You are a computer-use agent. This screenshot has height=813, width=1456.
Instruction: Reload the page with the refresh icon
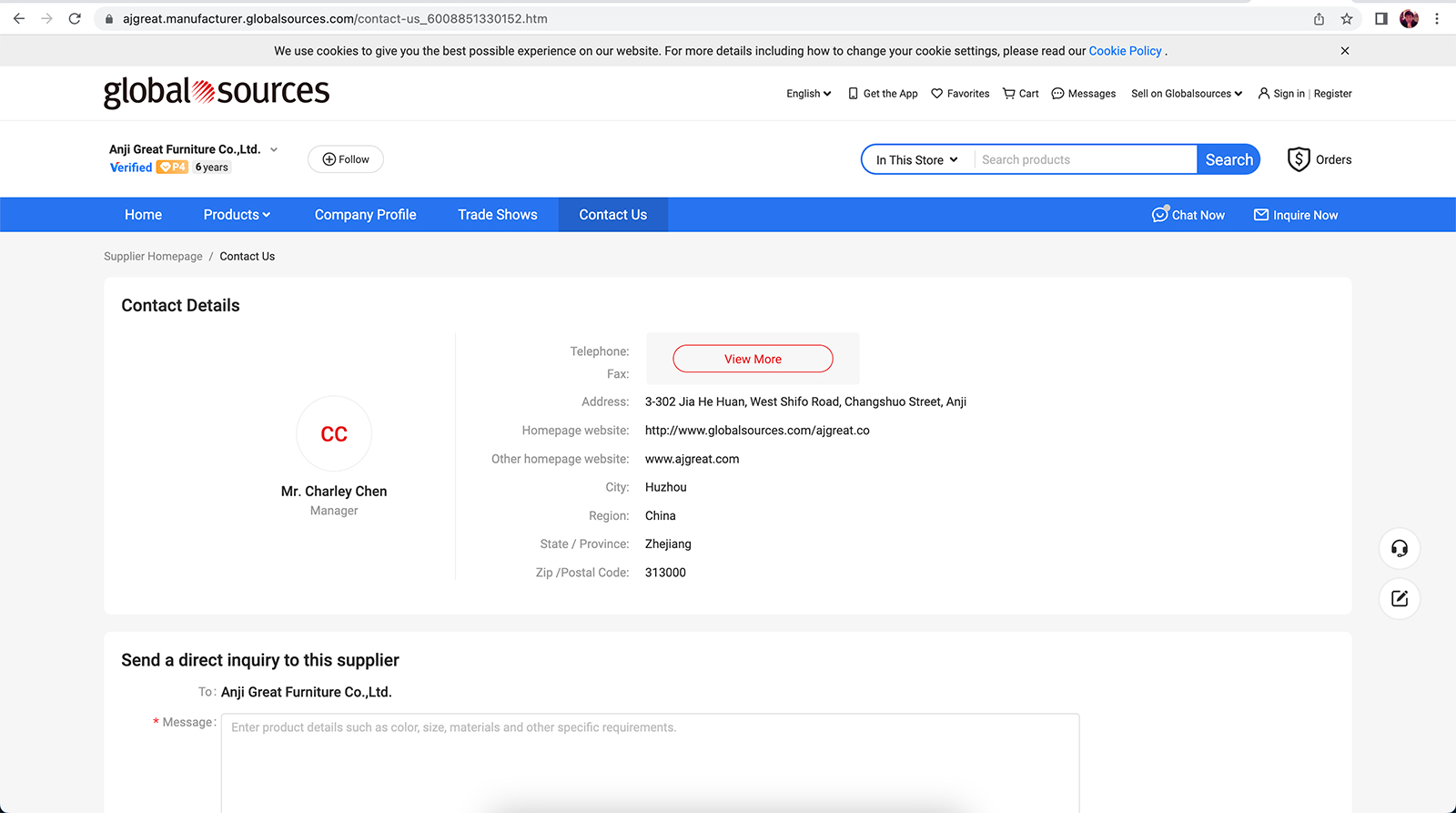(x=75, y=18)
